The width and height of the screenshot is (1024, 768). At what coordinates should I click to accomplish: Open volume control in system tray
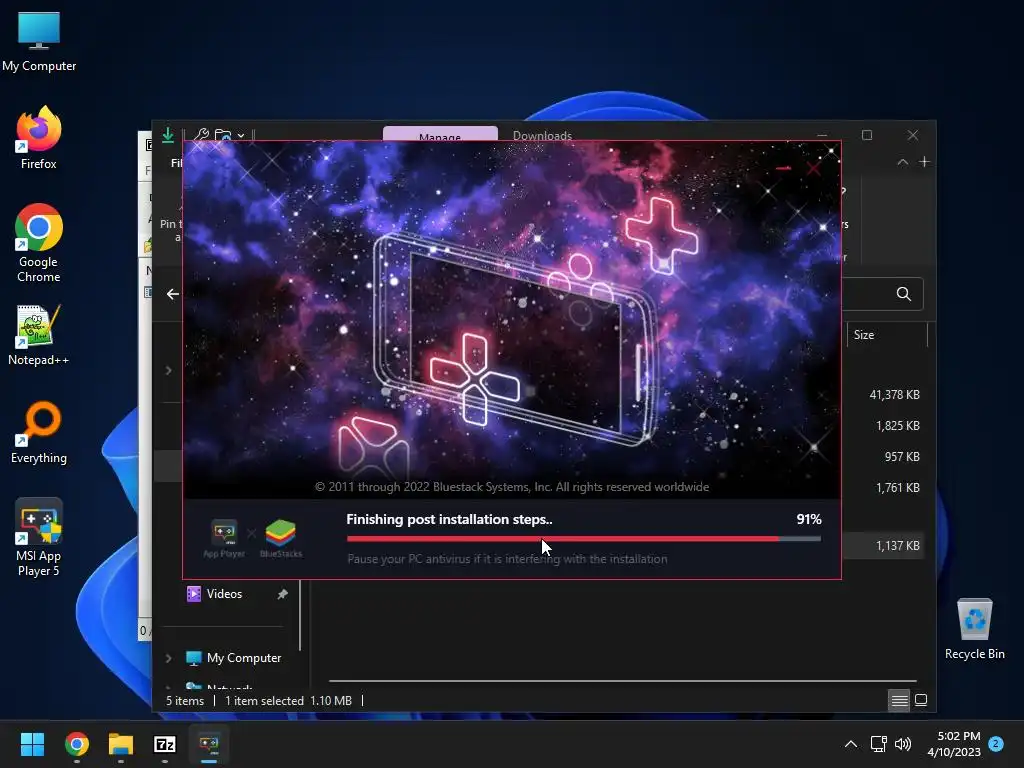pyautogui.click(x=903, y=744)
